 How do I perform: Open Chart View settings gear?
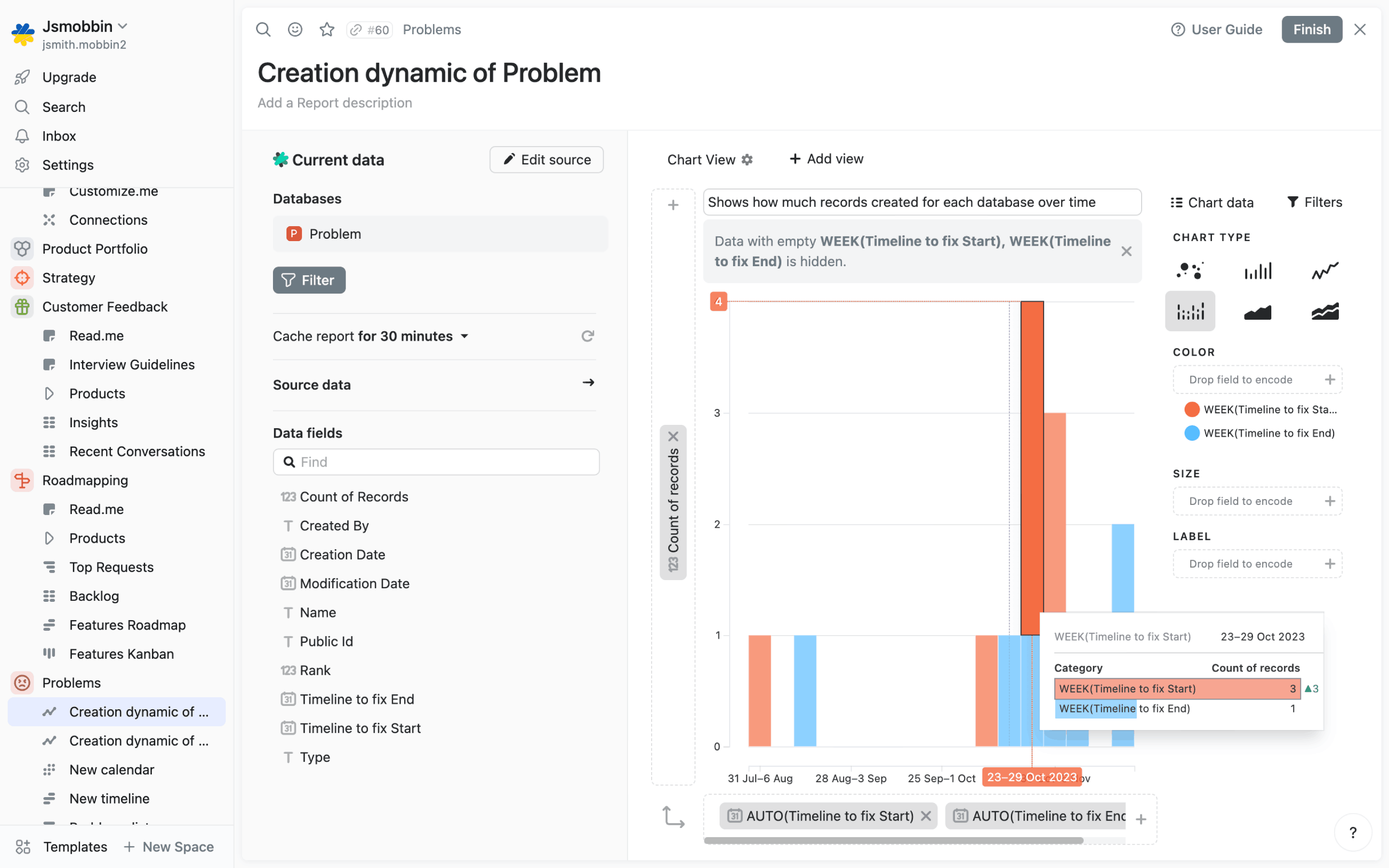pyautogui.click(x=747, y=160)
